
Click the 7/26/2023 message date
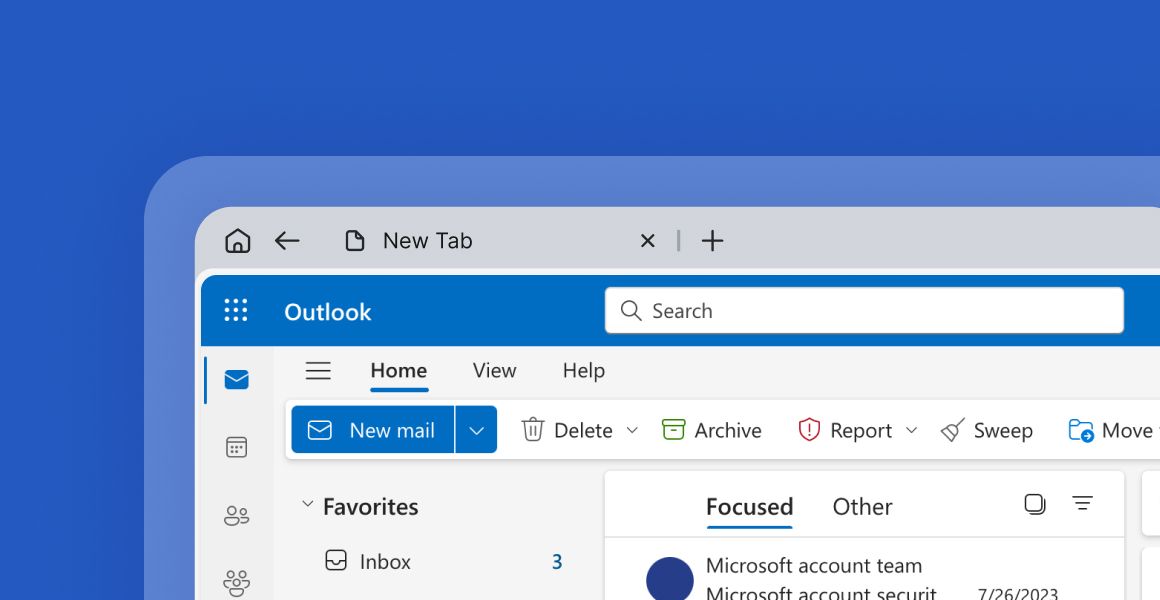coord(1017,594)
